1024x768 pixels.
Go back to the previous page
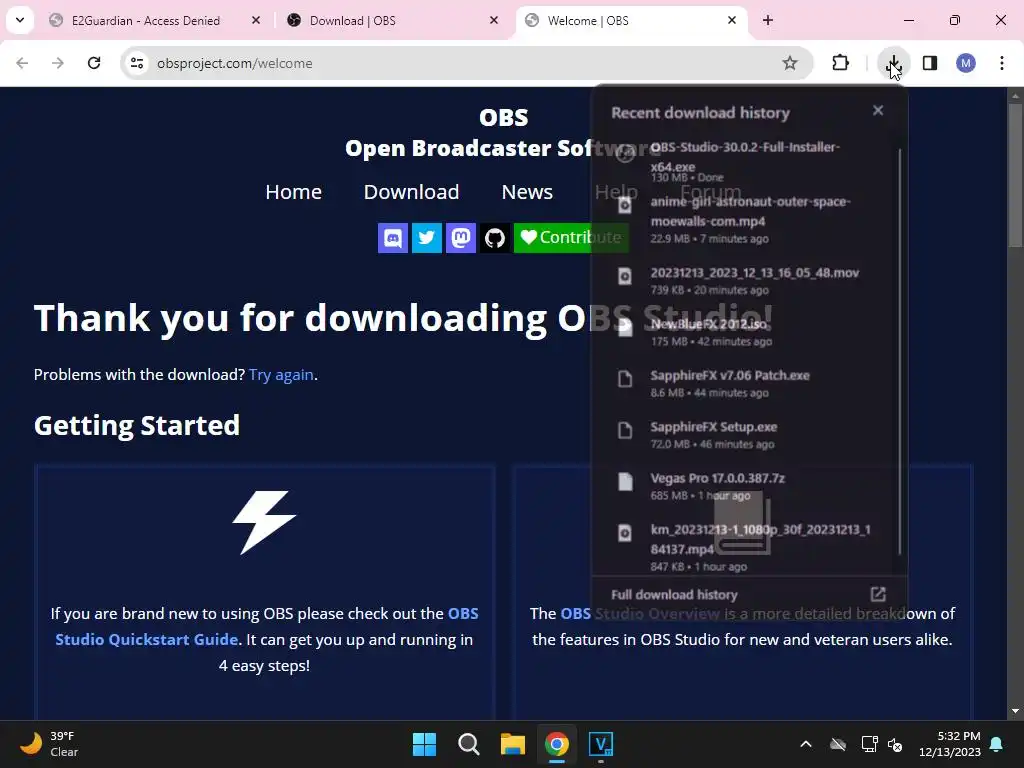(22, 63)
